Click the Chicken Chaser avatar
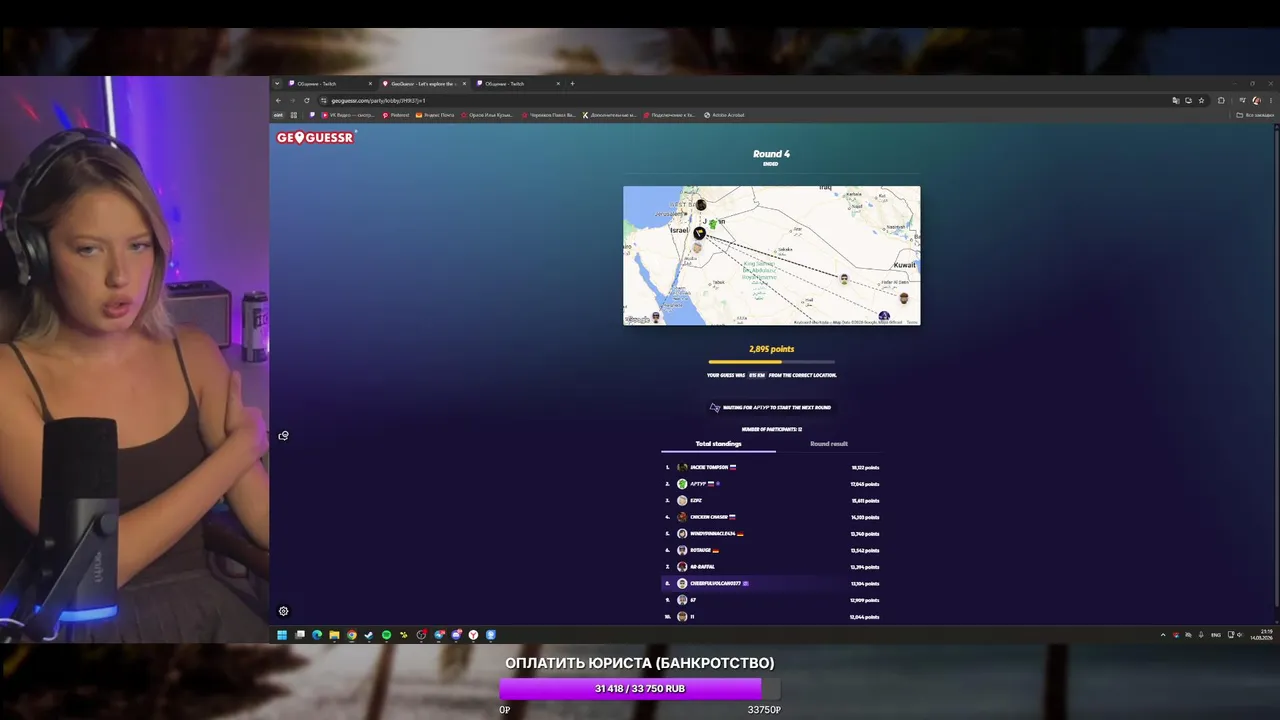The image size is (1280, 720). (x=682, y=517)
